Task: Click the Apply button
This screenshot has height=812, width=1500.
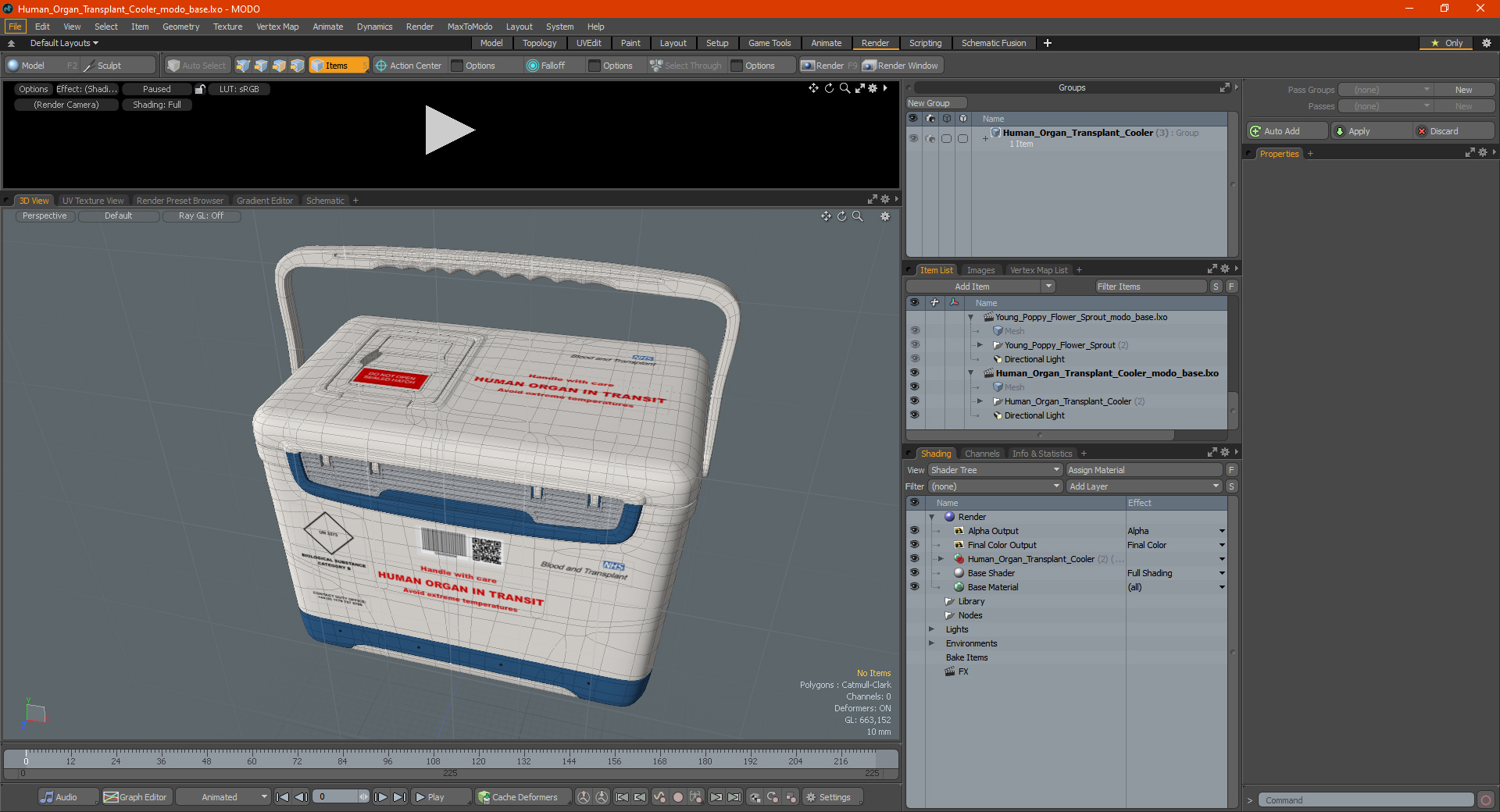Action: coord(1371,131)
